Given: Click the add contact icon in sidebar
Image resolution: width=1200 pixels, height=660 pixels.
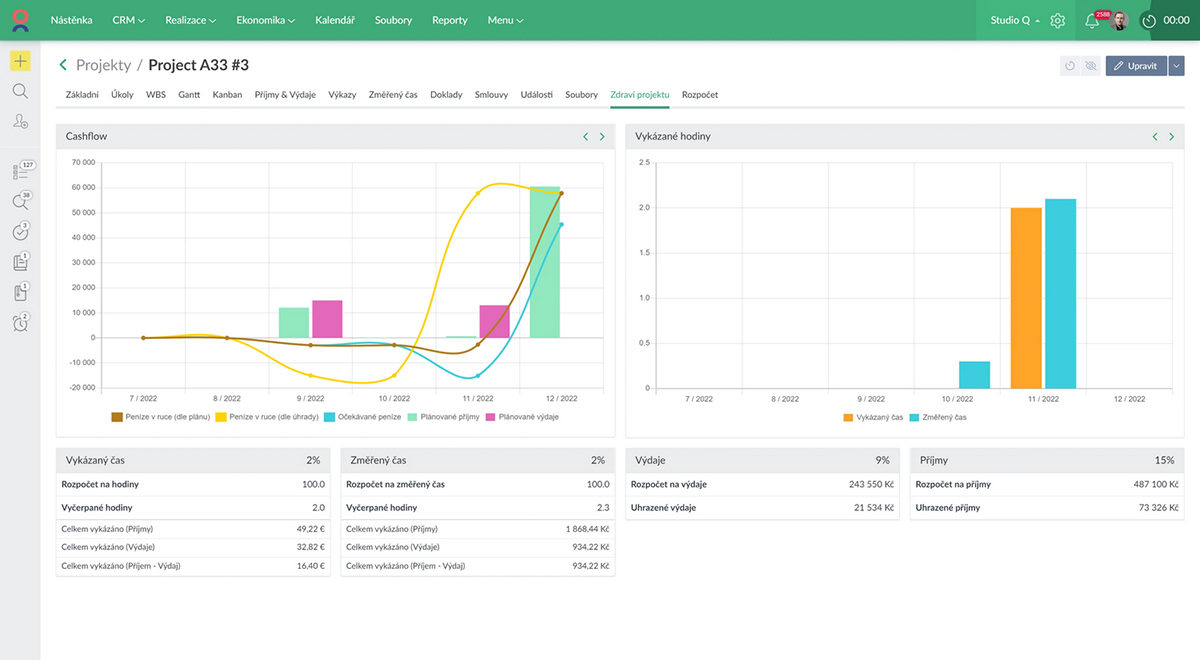Looking at the screenshot, I should pos(20,121).
